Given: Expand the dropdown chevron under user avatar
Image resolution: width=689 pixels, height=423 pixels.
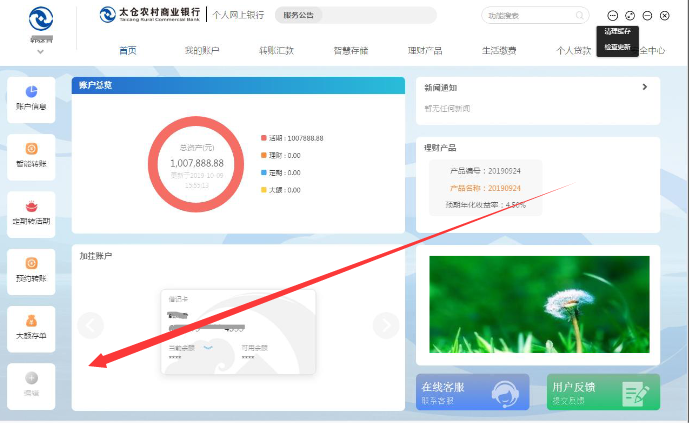Looking at the screenshot, I should pyautogui.click(x=40, y=52).
